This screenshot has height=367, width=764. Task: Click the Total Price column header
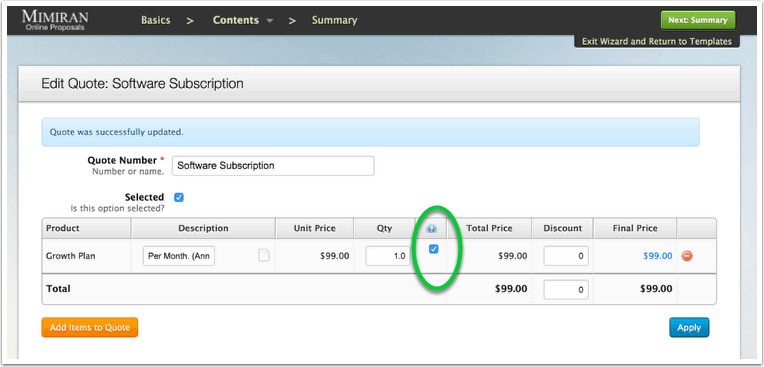coord(489,228)
